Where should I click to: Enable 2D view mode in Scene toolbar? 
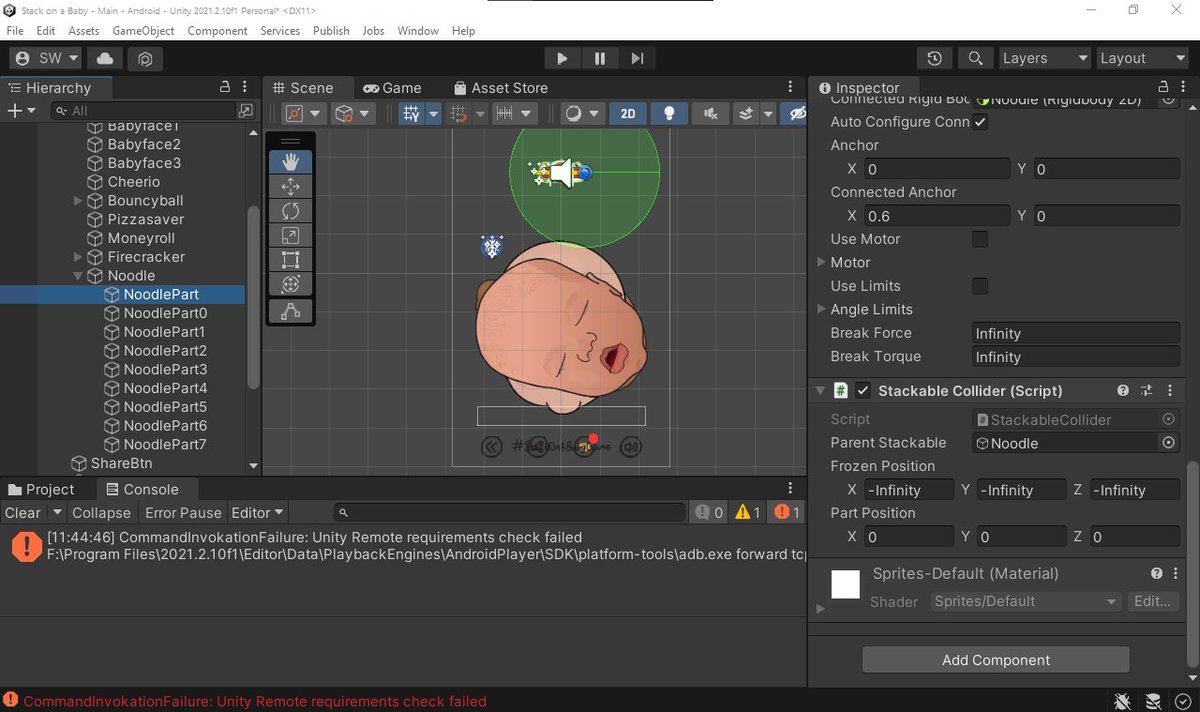(628, 114)
